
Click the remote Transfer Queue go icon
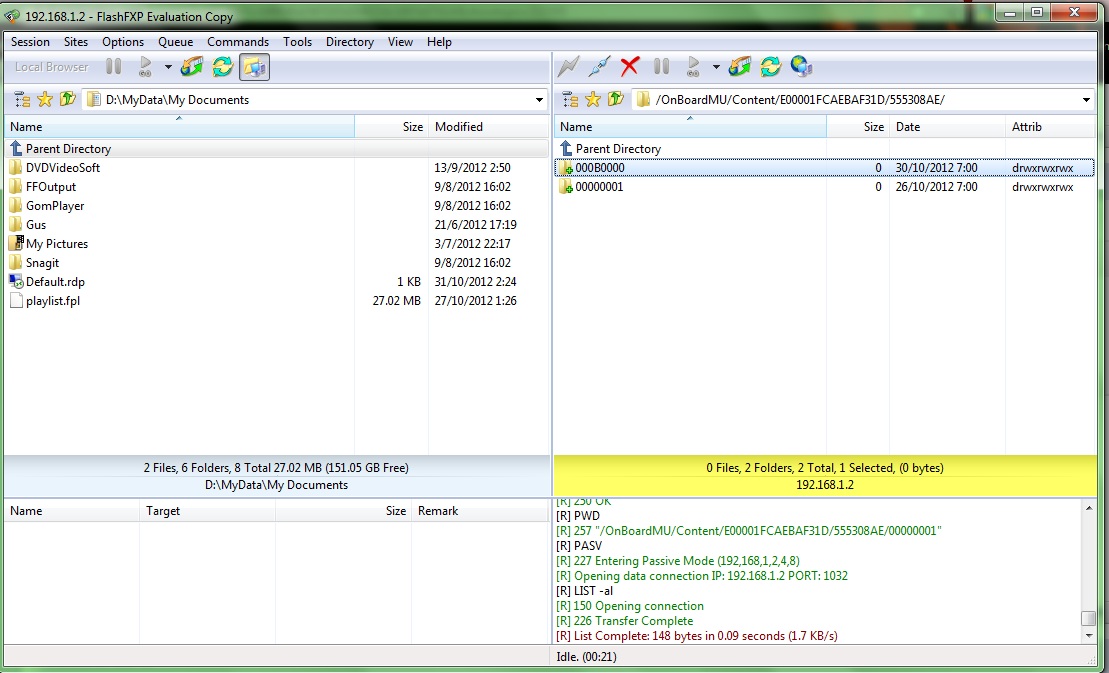pos(694,67)
